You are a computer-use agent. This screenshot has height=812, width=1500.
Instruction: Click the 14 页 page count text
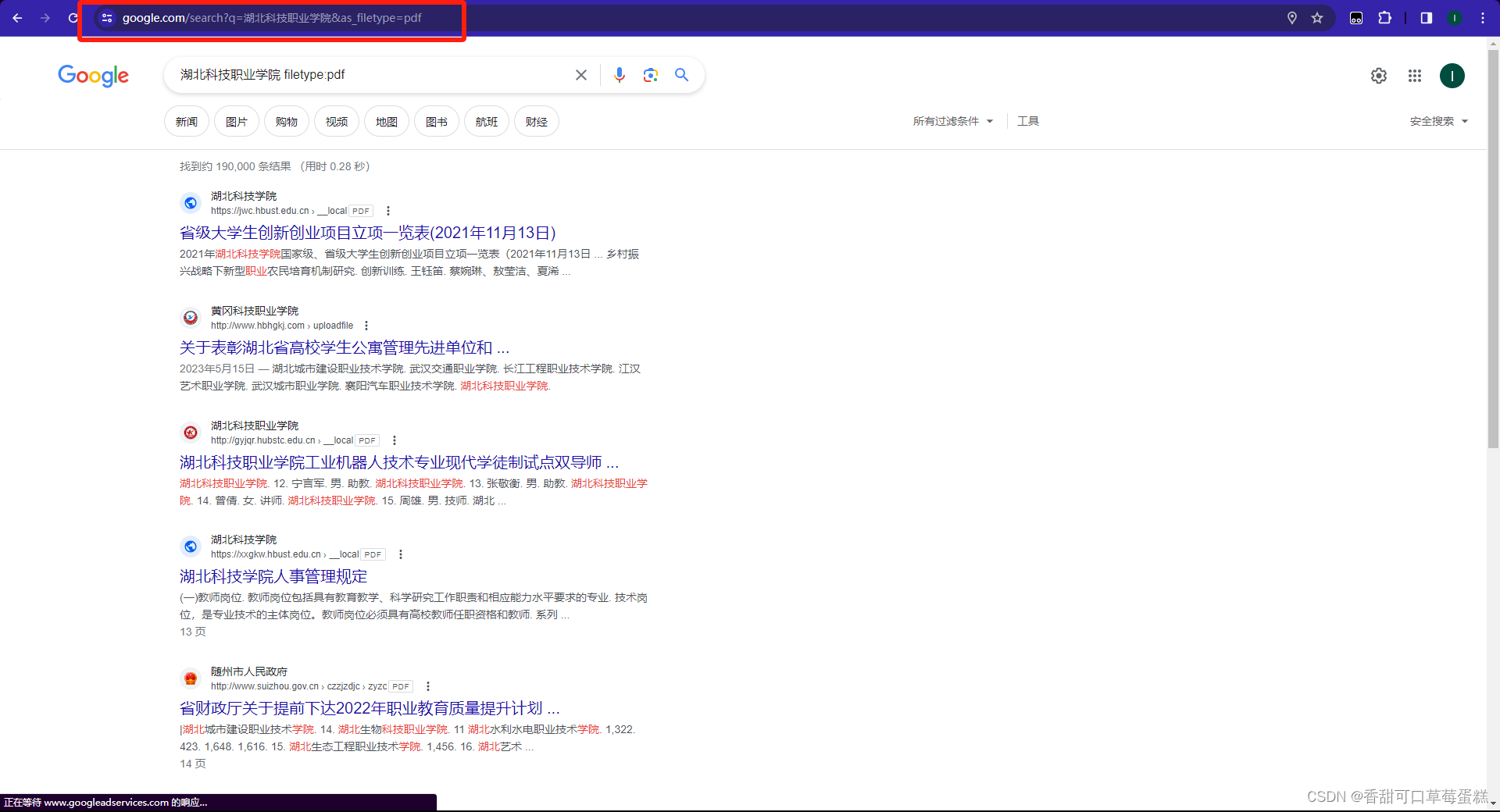(193, 764)
